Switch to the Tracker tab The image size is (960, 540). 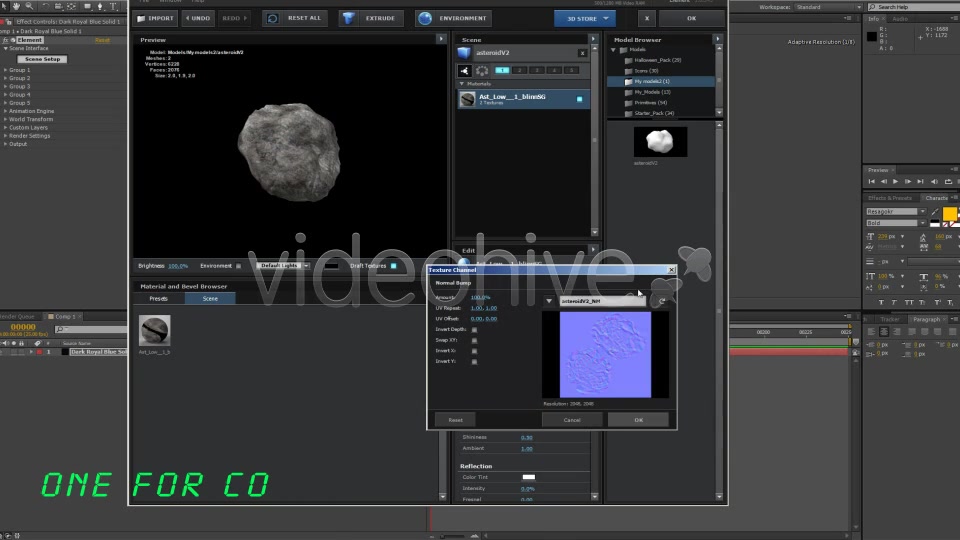(889, 320)
